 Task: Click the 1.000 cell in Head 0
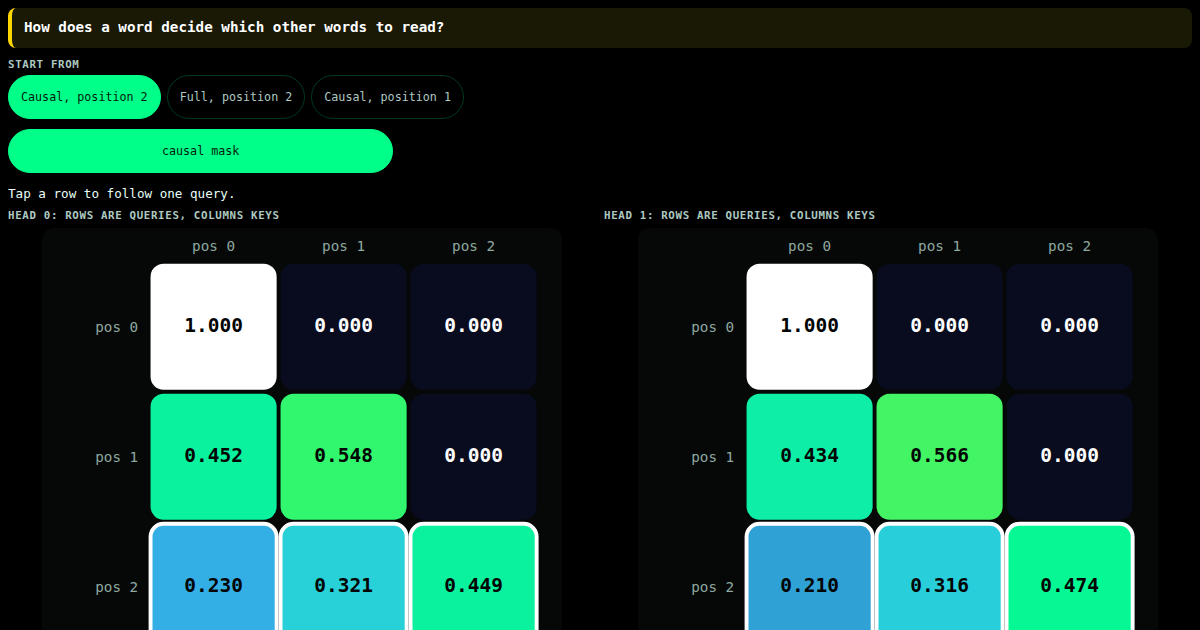coord(214,326)
